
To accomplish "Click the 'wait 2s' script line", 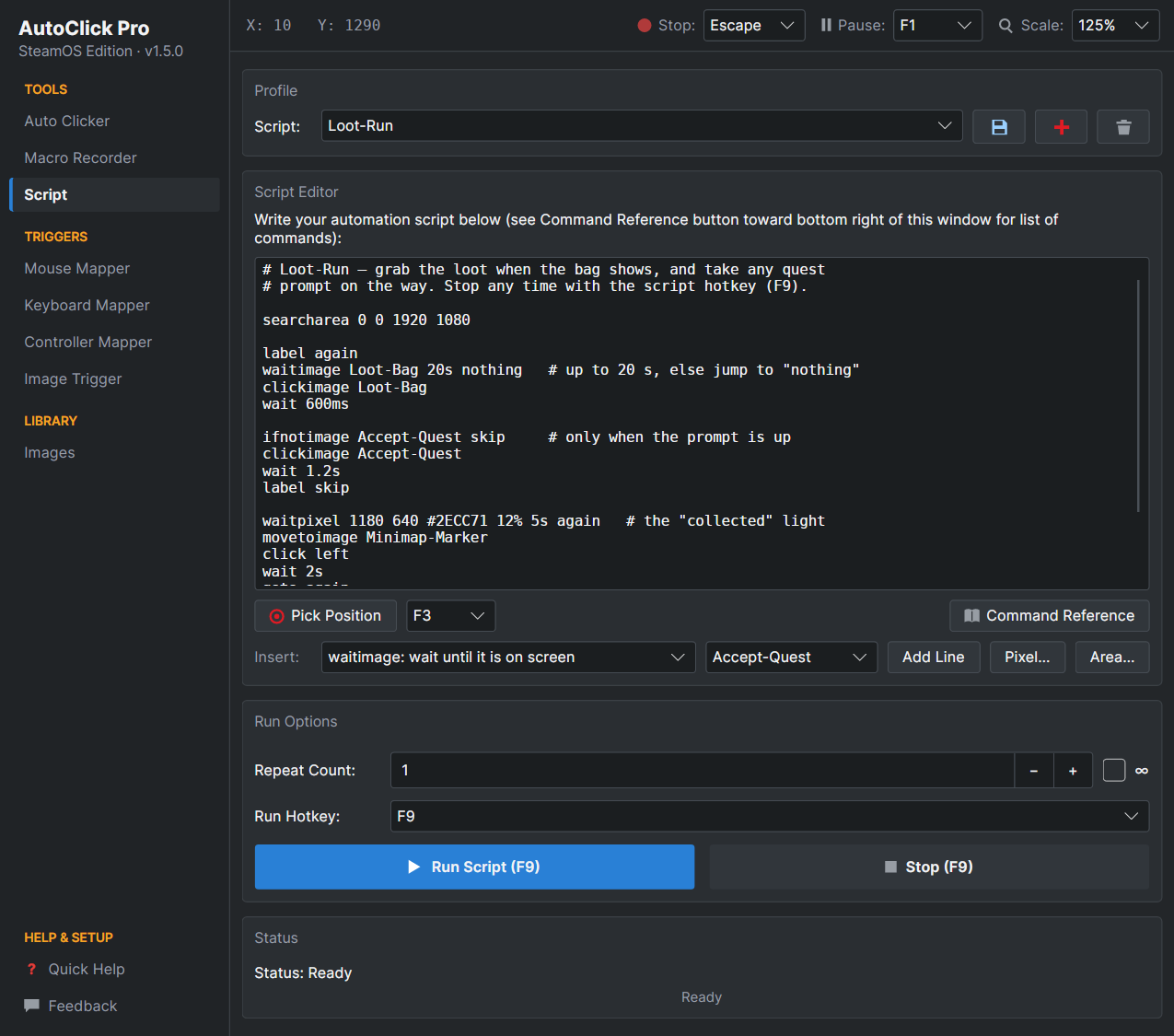I will 293,571.
